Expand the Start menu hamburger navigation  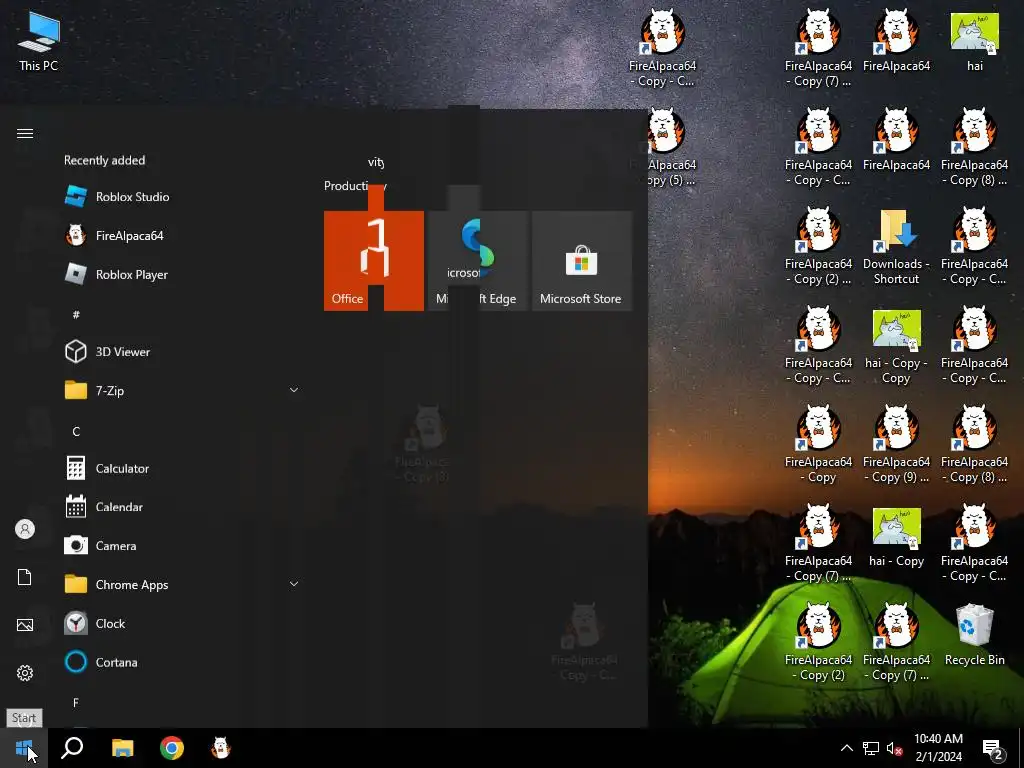tap(25, 133)
